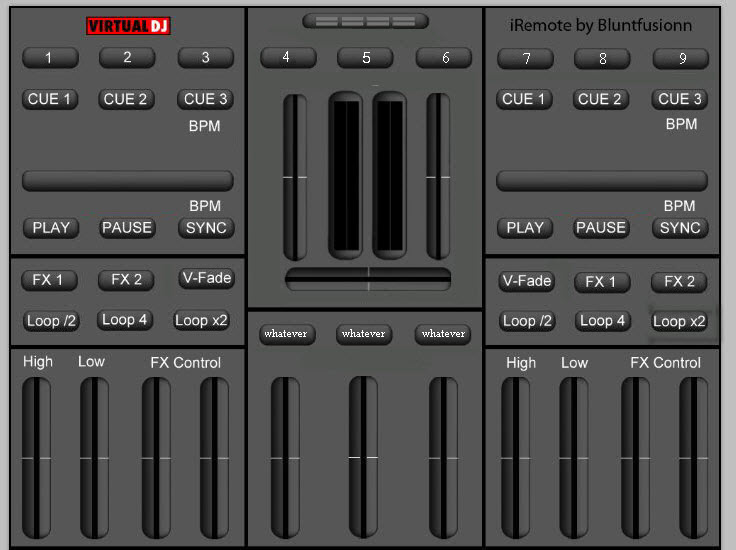Trigger CUE 2 on the left deck
This screenshot has height=550, width=736.
(x=126, y=99)
